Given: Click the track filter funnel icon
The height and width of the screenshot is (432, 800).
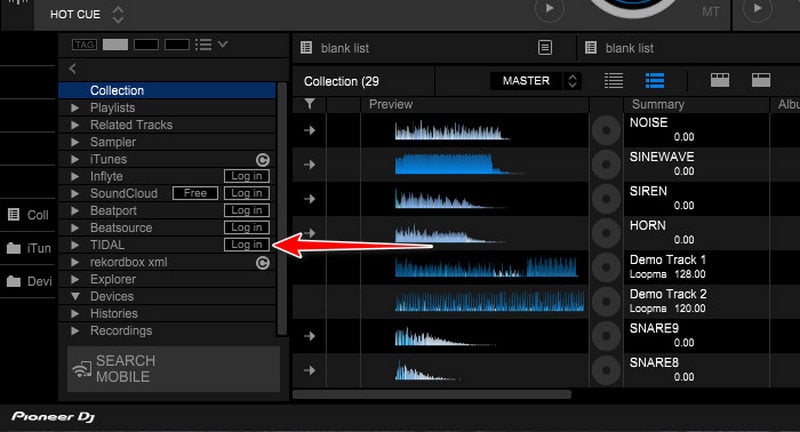Looking at the screenshot, I should tap(310, 104).
